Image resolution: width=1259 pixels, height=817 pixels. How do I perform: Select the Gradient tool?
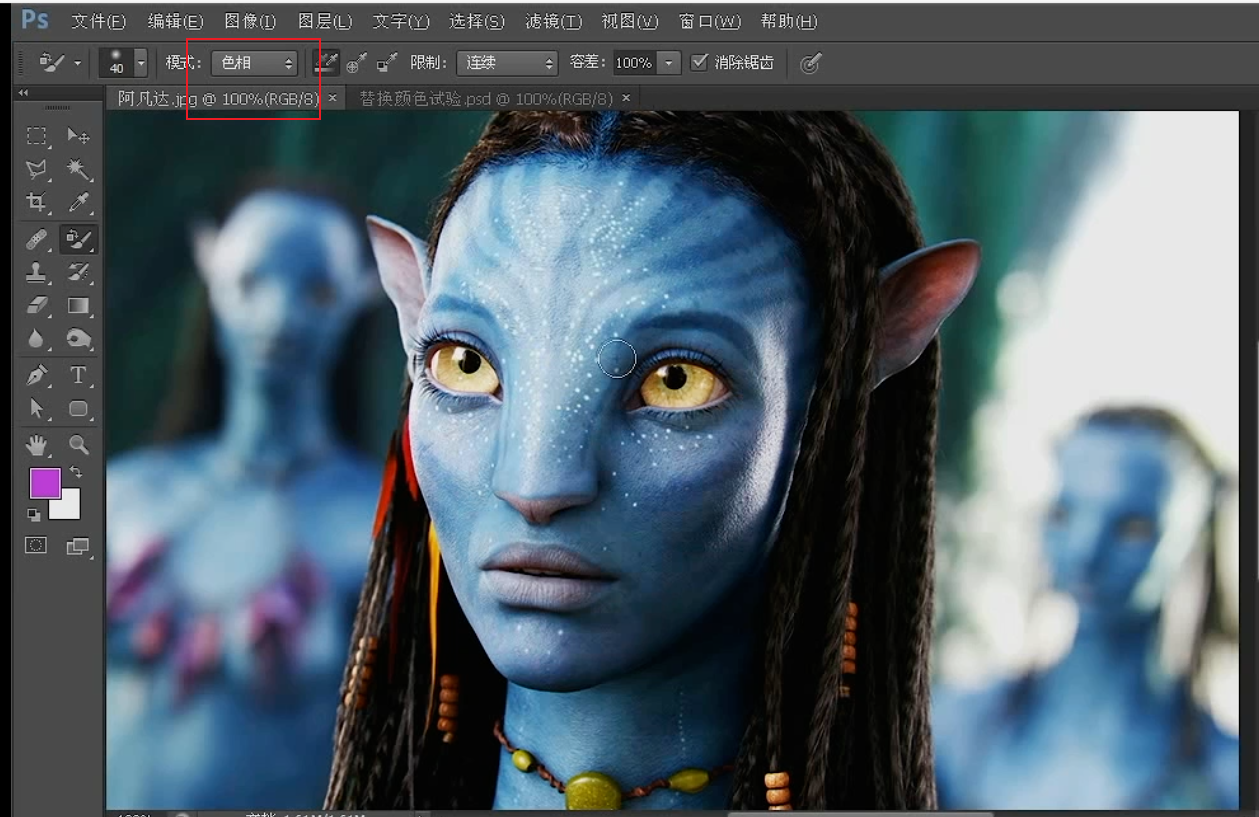[x=78, y=306]
